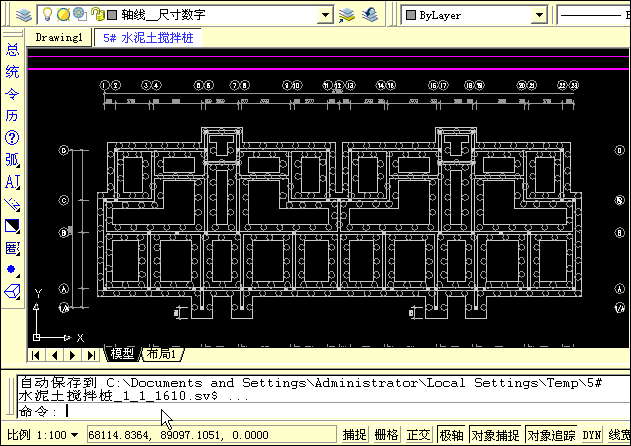This screenshot has height=446, width=631.
Task: Select the 弧 arc tool flyout
Action: (12, 160)
